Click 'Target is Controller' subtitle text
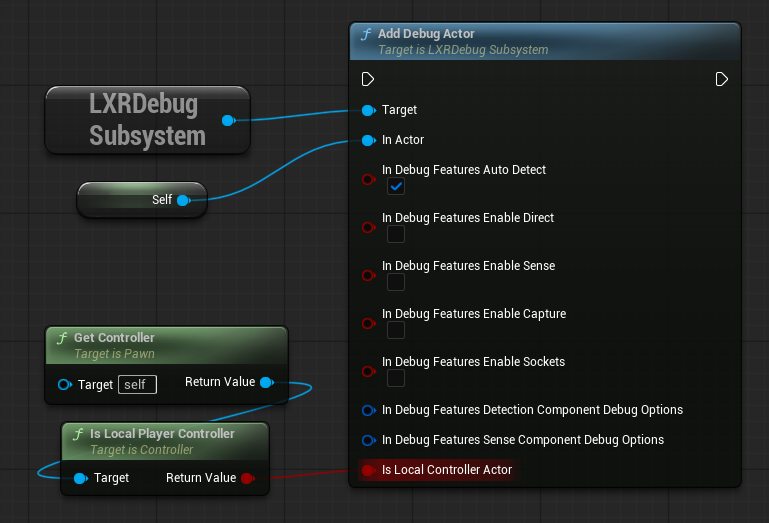This screenshot has height=523, width=769. 142,450
